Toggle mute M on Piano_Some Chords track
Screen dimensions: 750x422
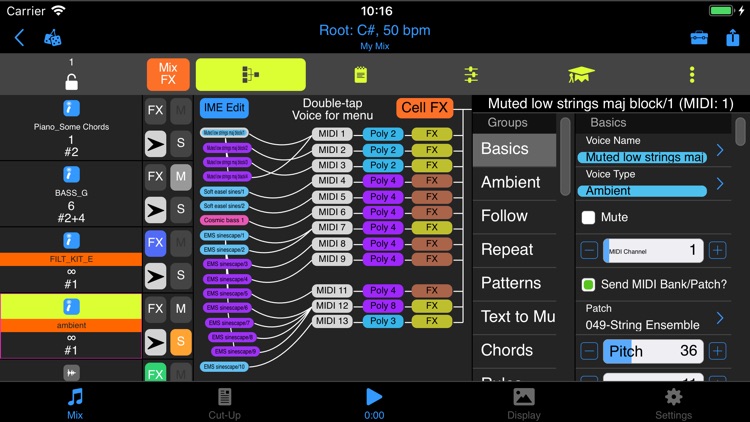point(181,111)
